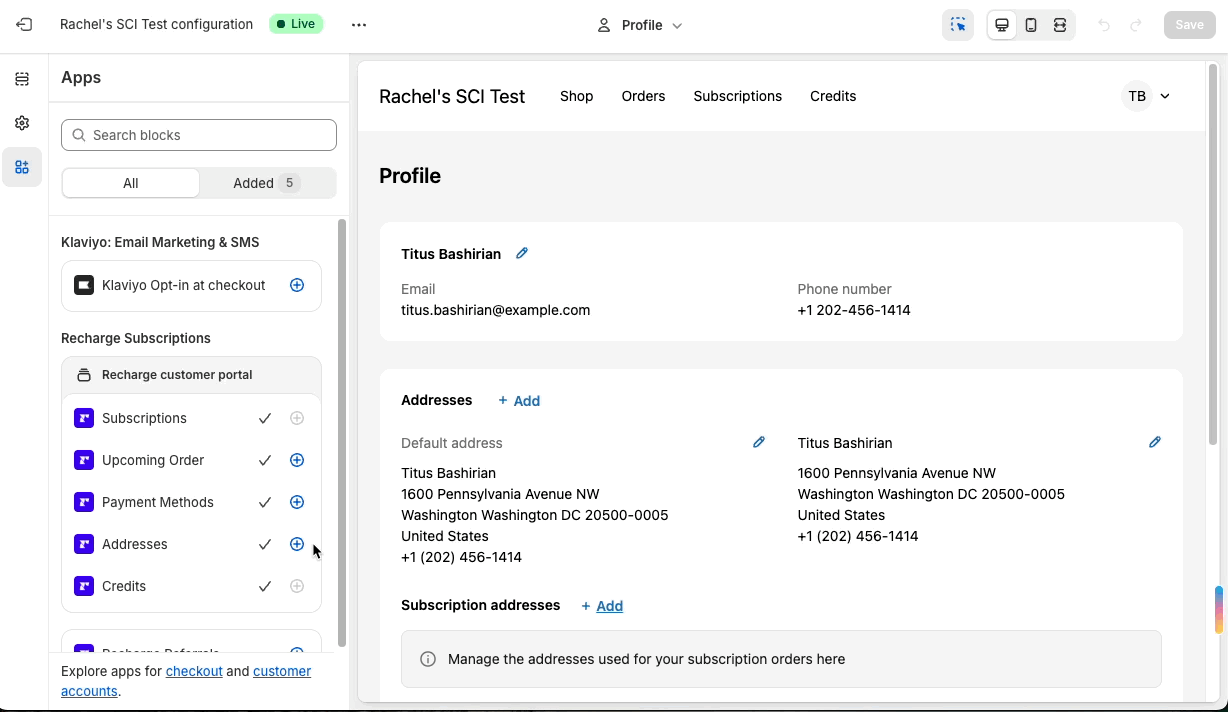Open the Shop nav item
The width and height of the screenshot is (1228, 712).
coord(577,96)
